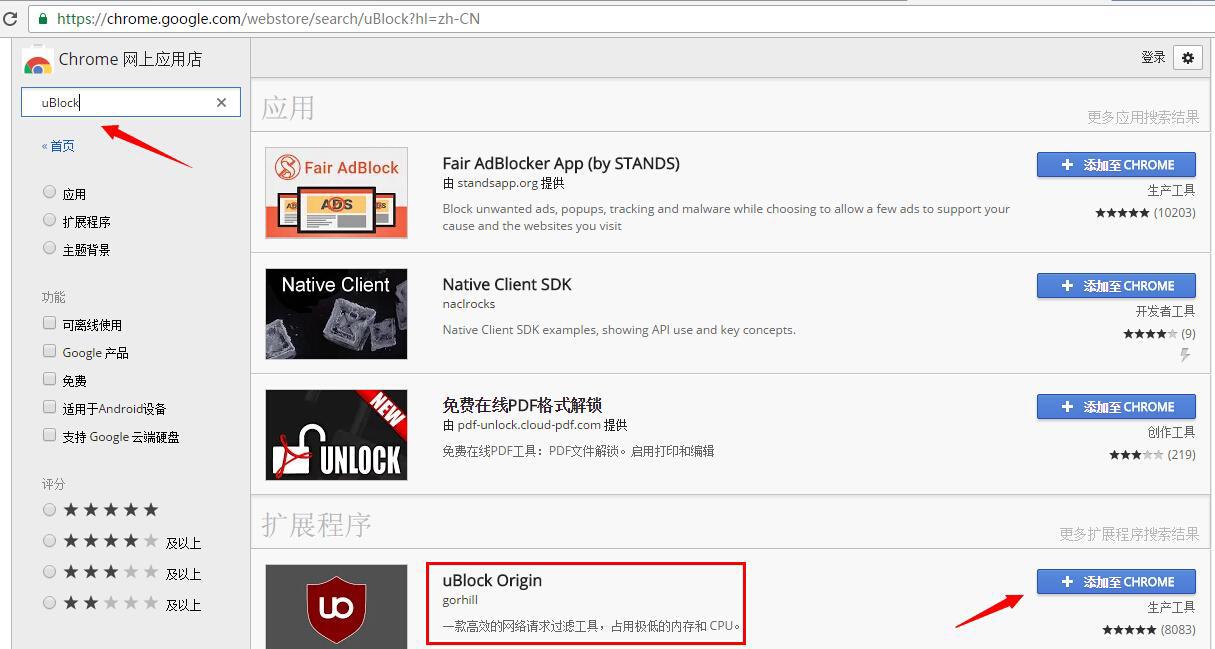Image resolution: width=1215 pixels, height=649 pixels.
Task: Click 添加至 CHROME for Fair AdBlocker App
Action: [1116, 165]
